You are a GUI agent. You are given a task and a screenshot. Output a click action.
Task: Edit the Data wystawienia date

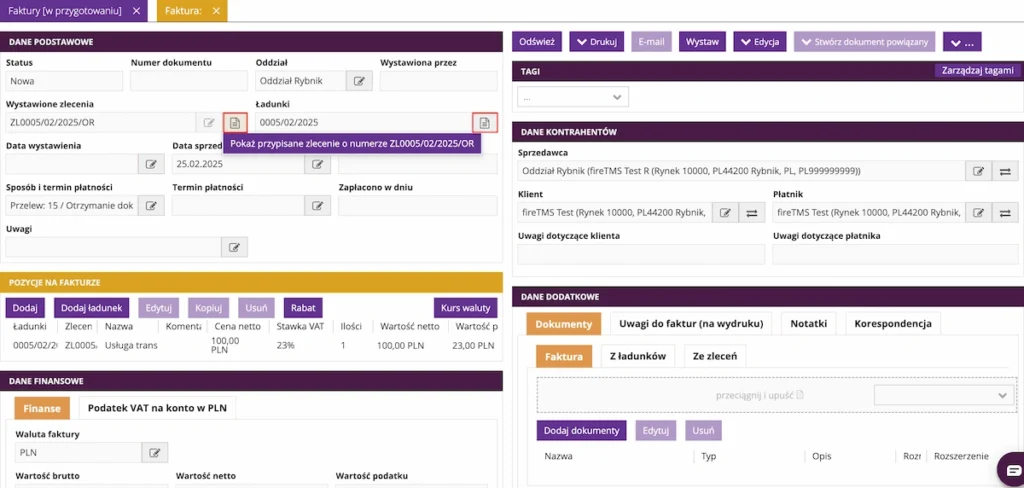click(x=152, y=164)
